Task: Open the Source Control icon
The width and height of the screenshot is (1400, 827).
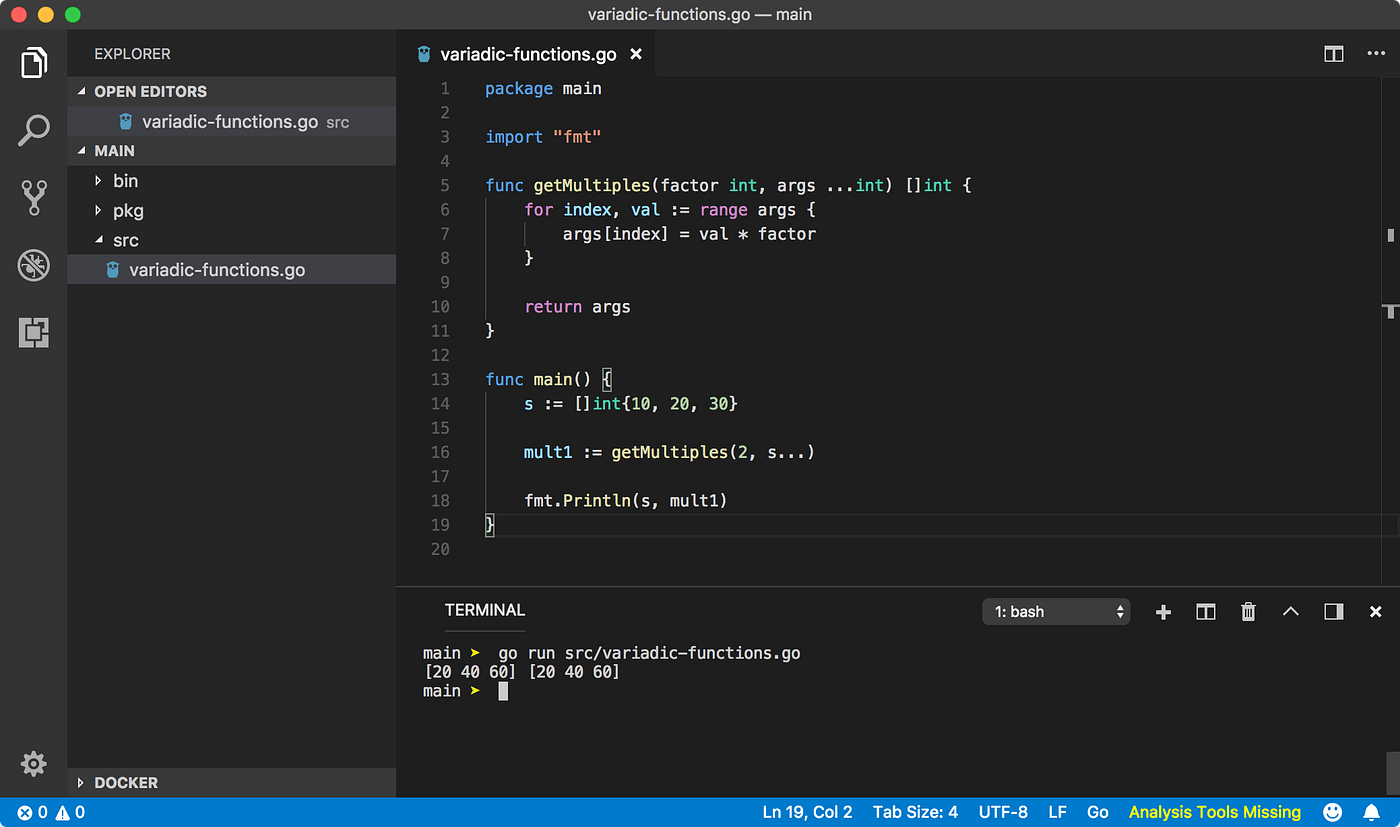Action: 33,198
